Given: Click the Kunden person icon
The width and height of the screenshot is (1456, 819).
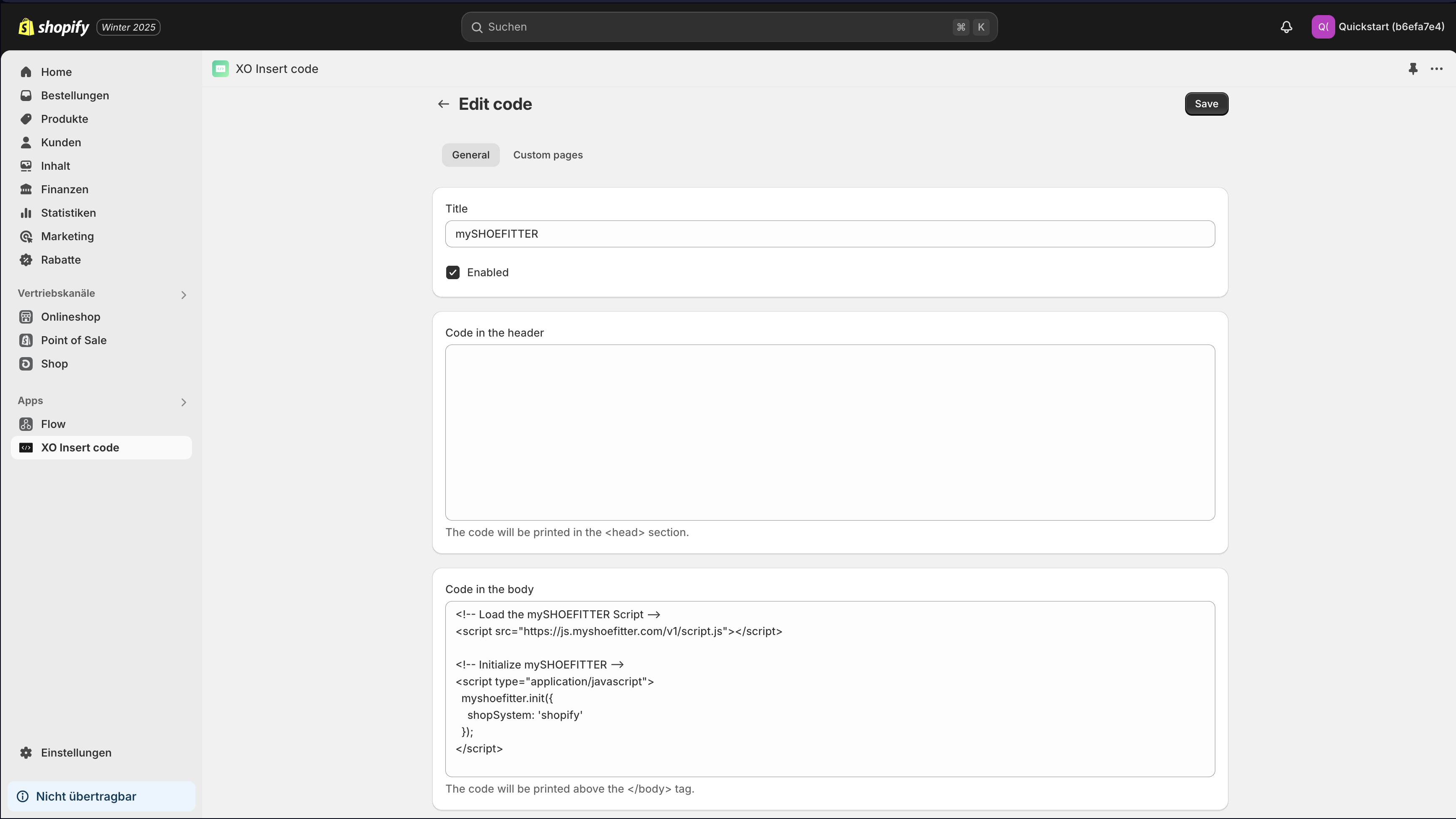Looking at the screenshot, I should (26, 143).
